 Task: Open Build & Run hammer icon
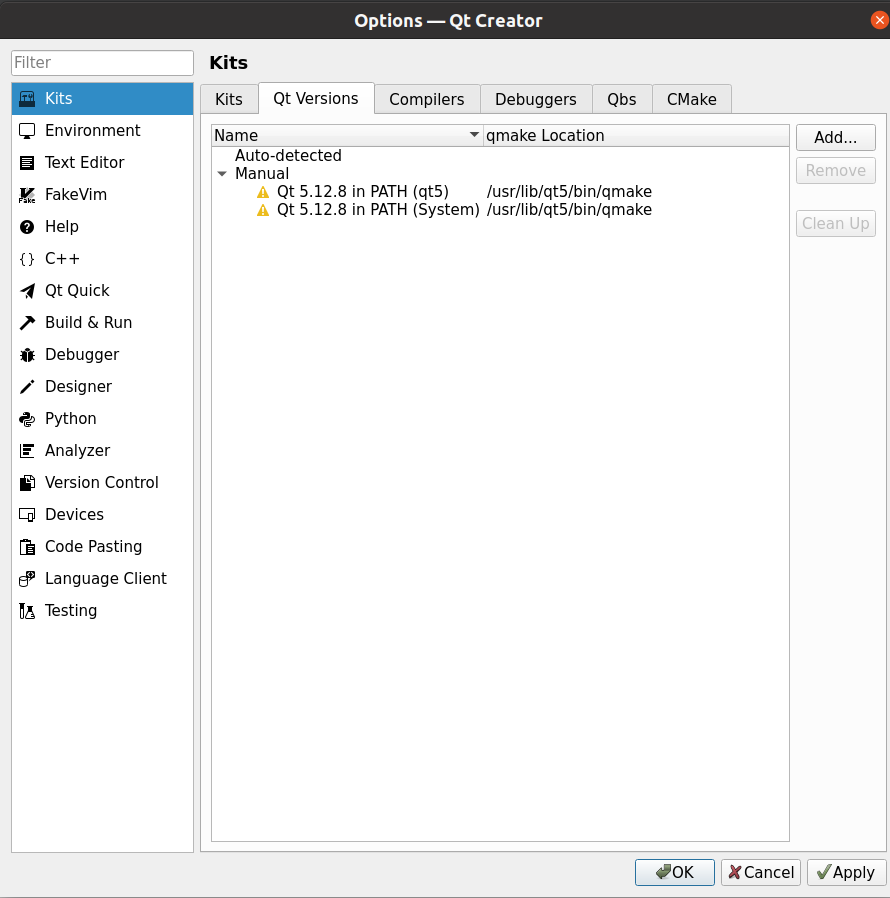(x=27, y=322)
